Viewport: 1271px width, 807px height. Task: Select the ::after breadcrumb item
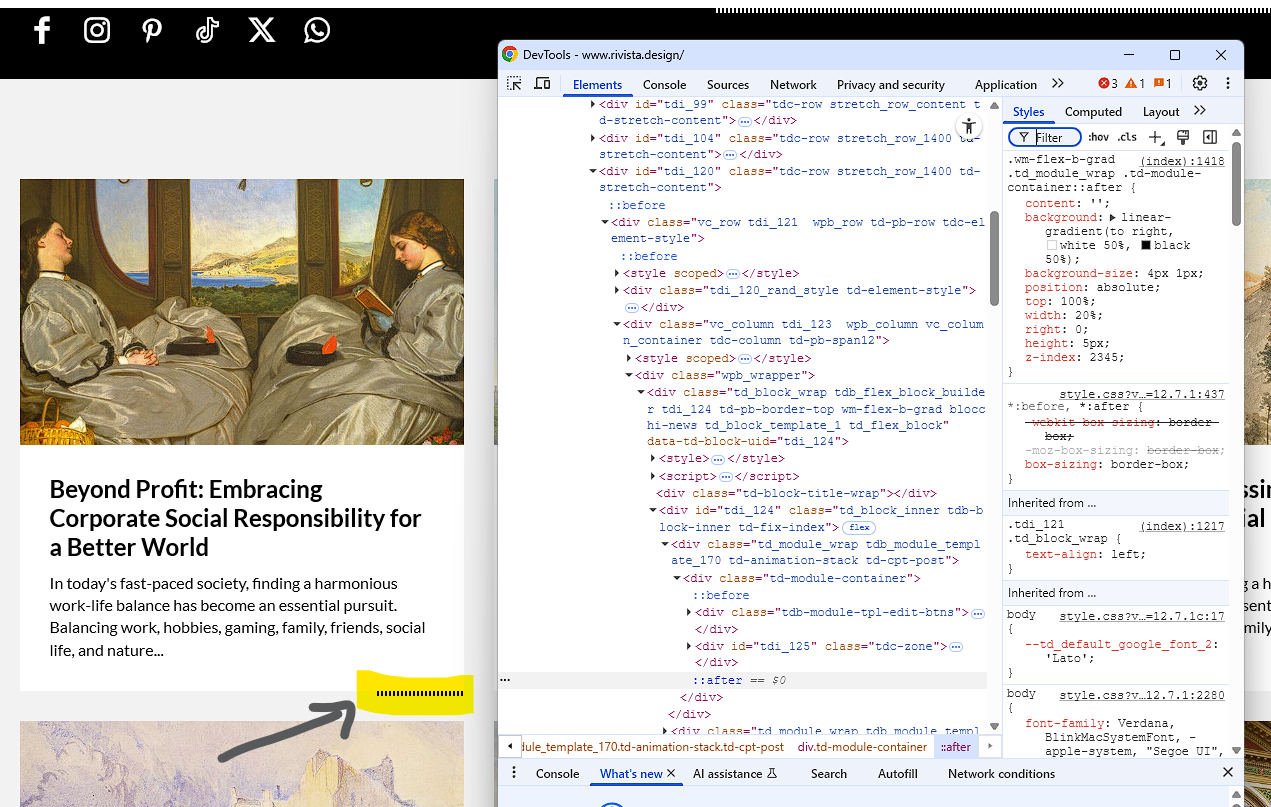[956, 746]
